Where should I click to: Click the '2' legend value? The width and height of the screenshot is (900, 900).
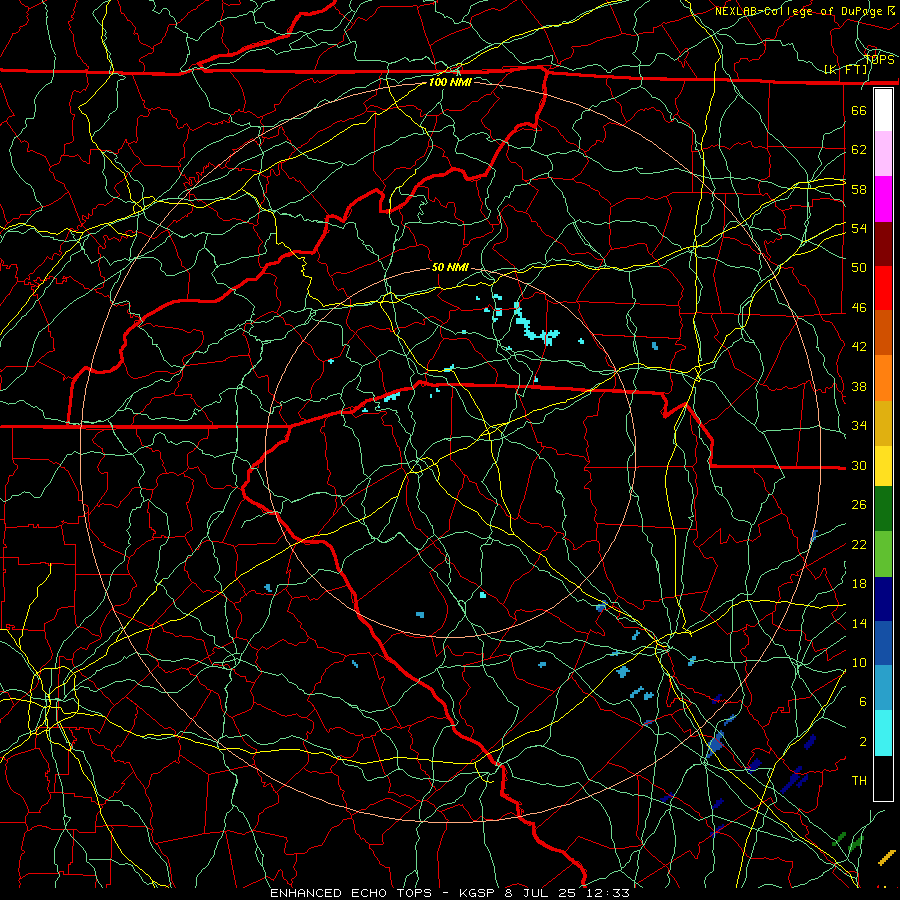[863, 742]
